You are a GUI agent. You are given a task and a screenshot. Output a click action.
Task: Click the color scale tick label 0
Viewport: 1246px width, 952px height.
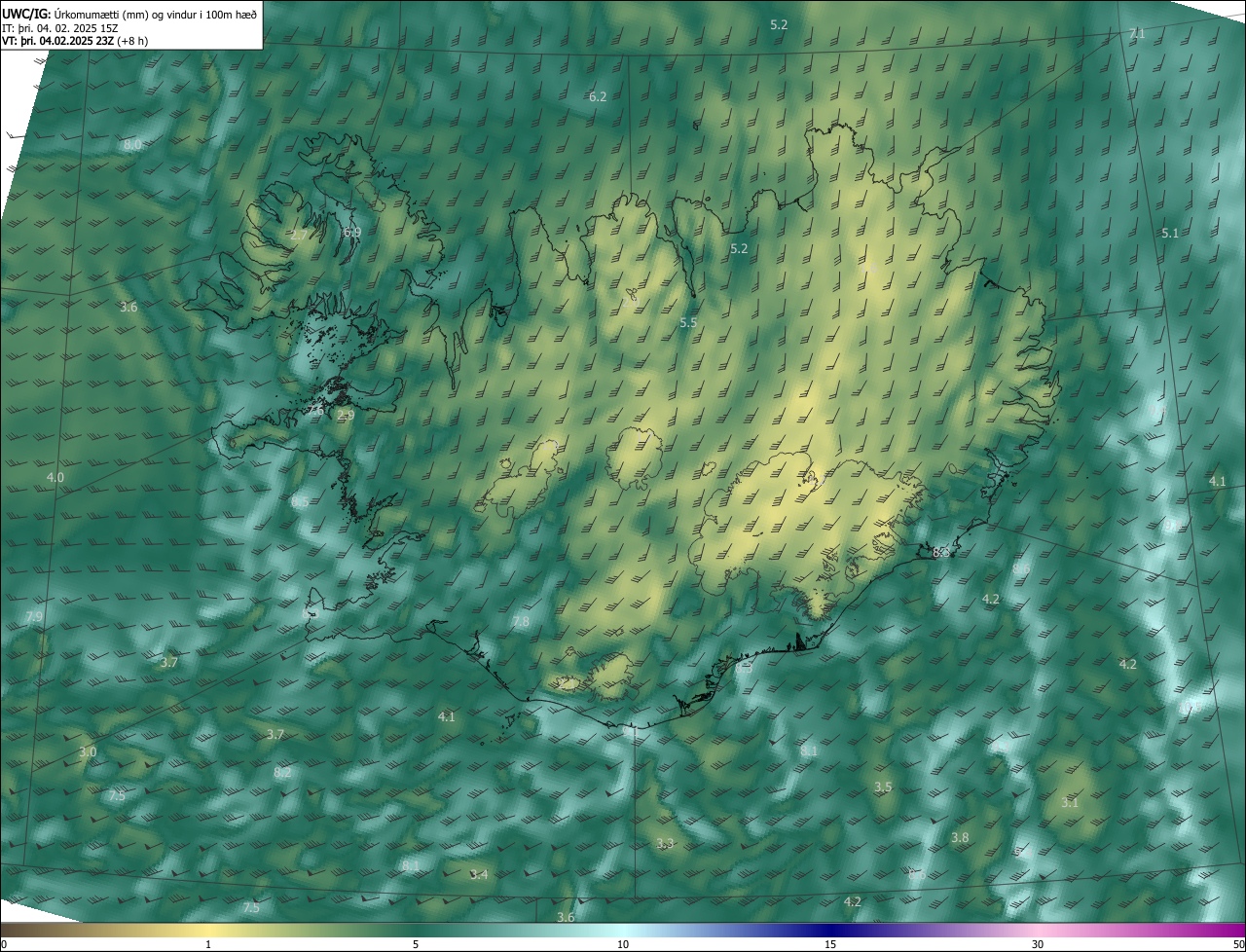pos(4,944)
